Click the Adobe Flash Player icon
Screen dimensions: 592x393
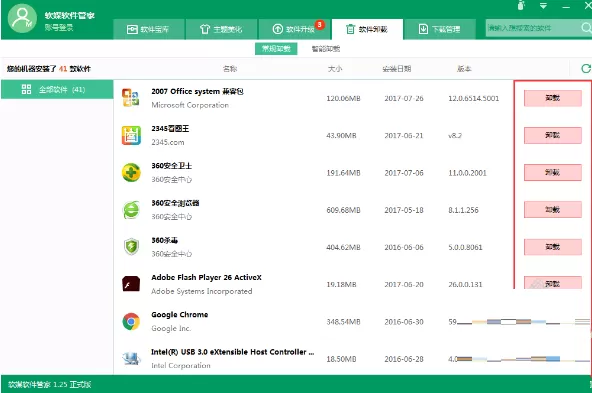point(131,284)
